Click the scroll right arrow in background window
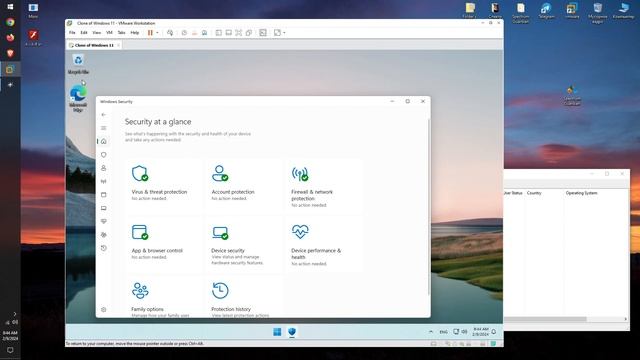The height and width of the screenshot is (360, 640). (x=626, y=319)
